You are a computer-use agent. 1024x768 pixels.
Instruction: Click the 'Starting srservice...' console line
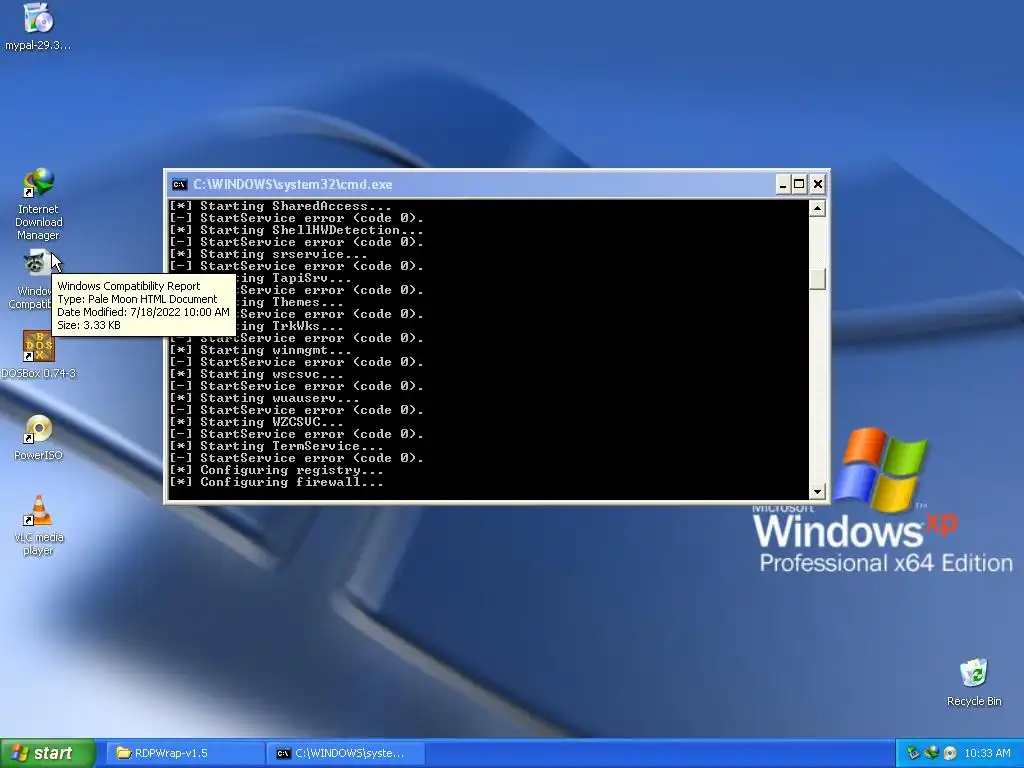268,254
